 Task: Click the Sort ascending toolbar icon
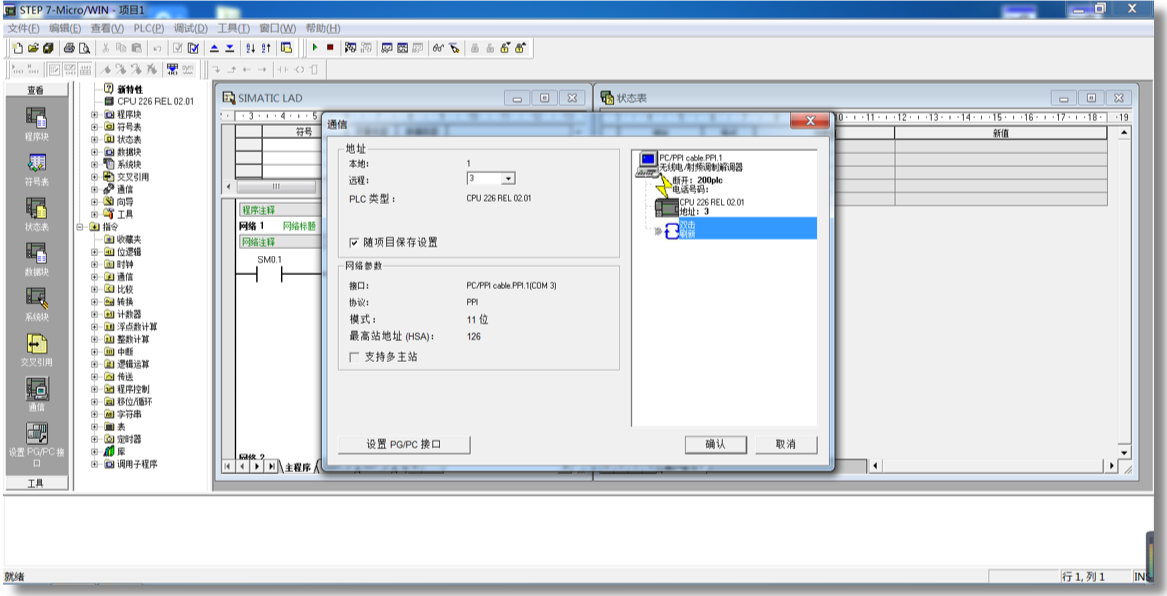click(251, 48)
